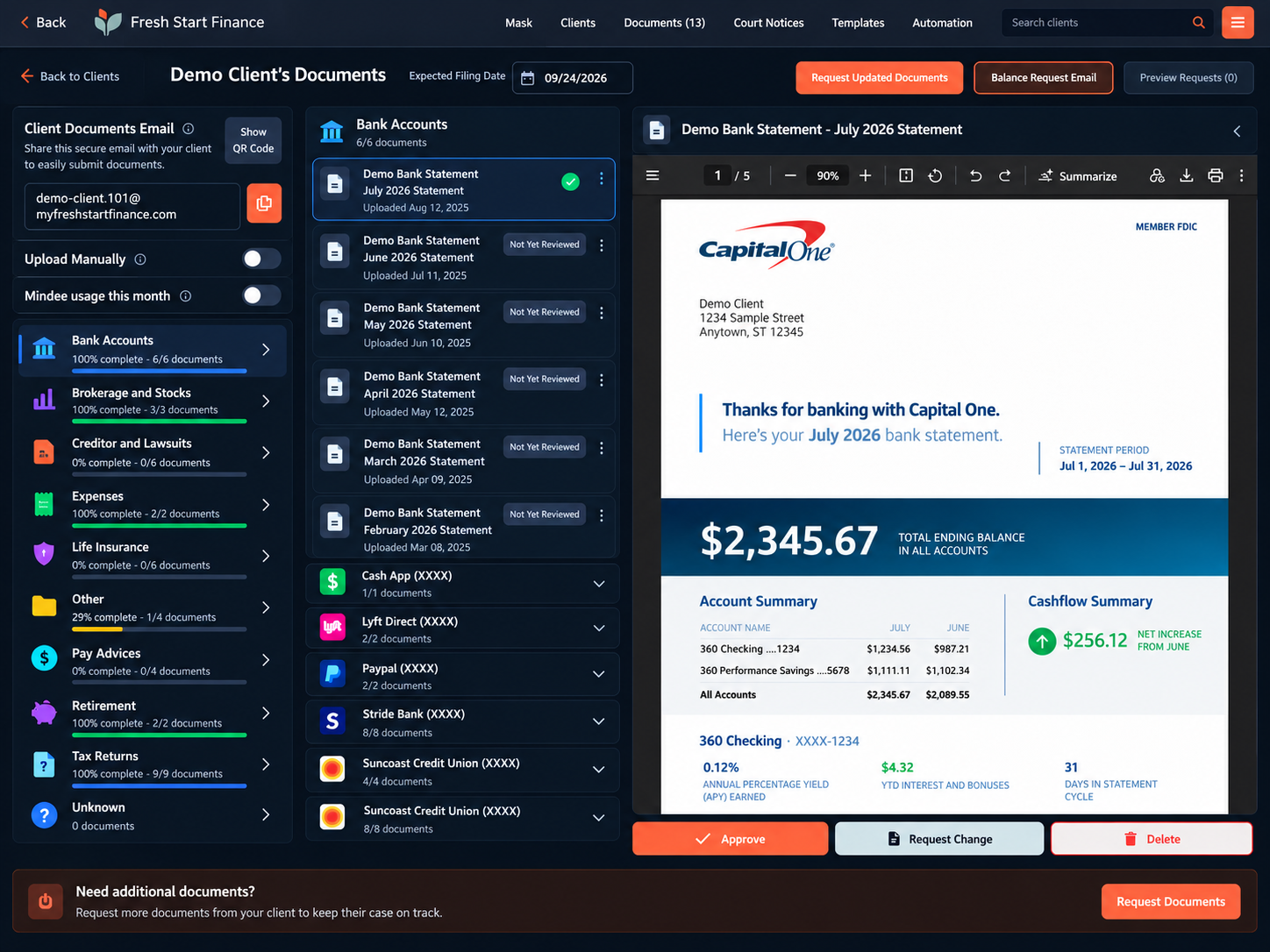This screenshot has width=1270, height=952.
Task: Undo the last PDF action
Action: [975, 175]
